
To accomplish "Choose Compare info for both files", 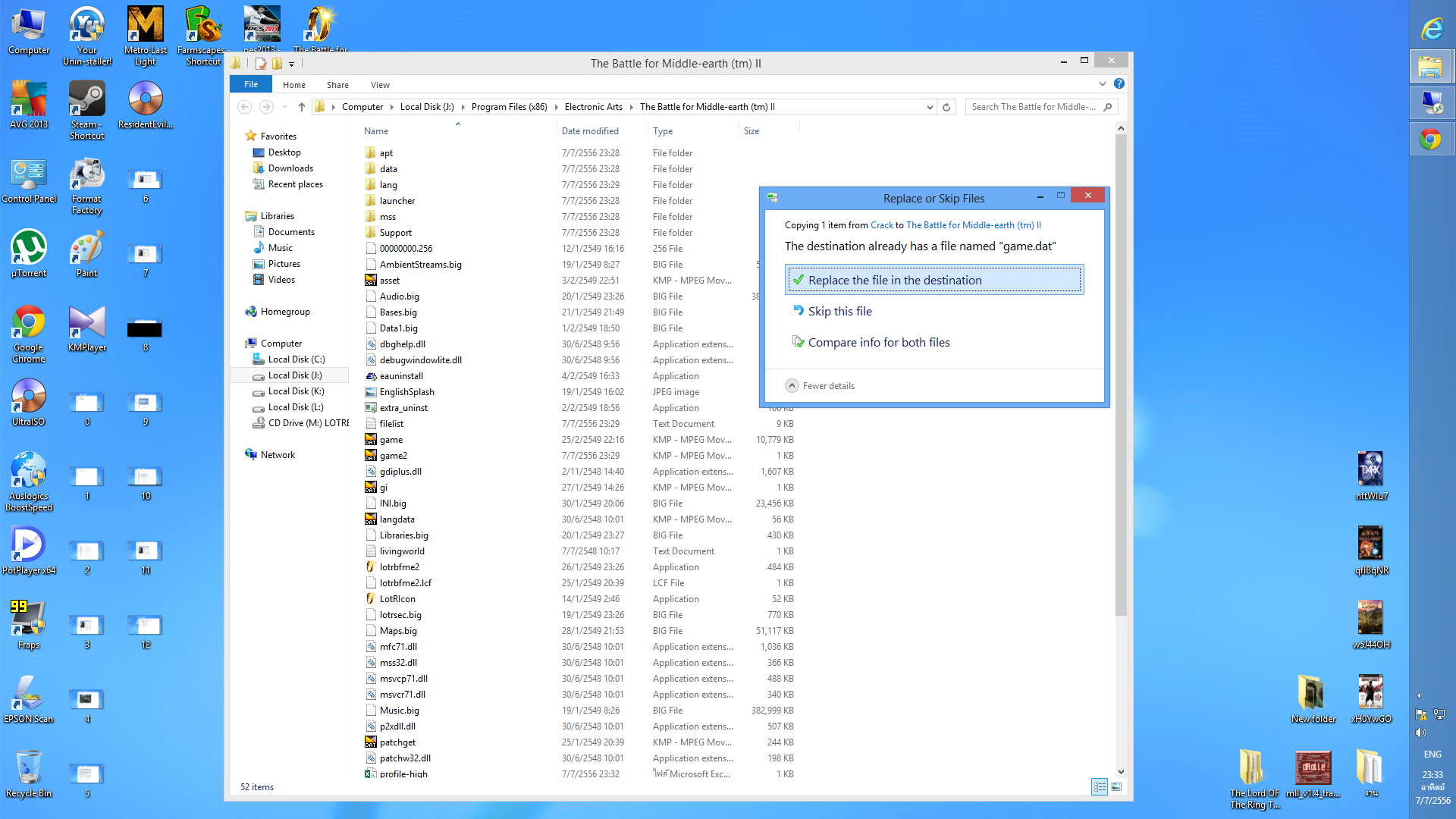I will click(878, 342).
